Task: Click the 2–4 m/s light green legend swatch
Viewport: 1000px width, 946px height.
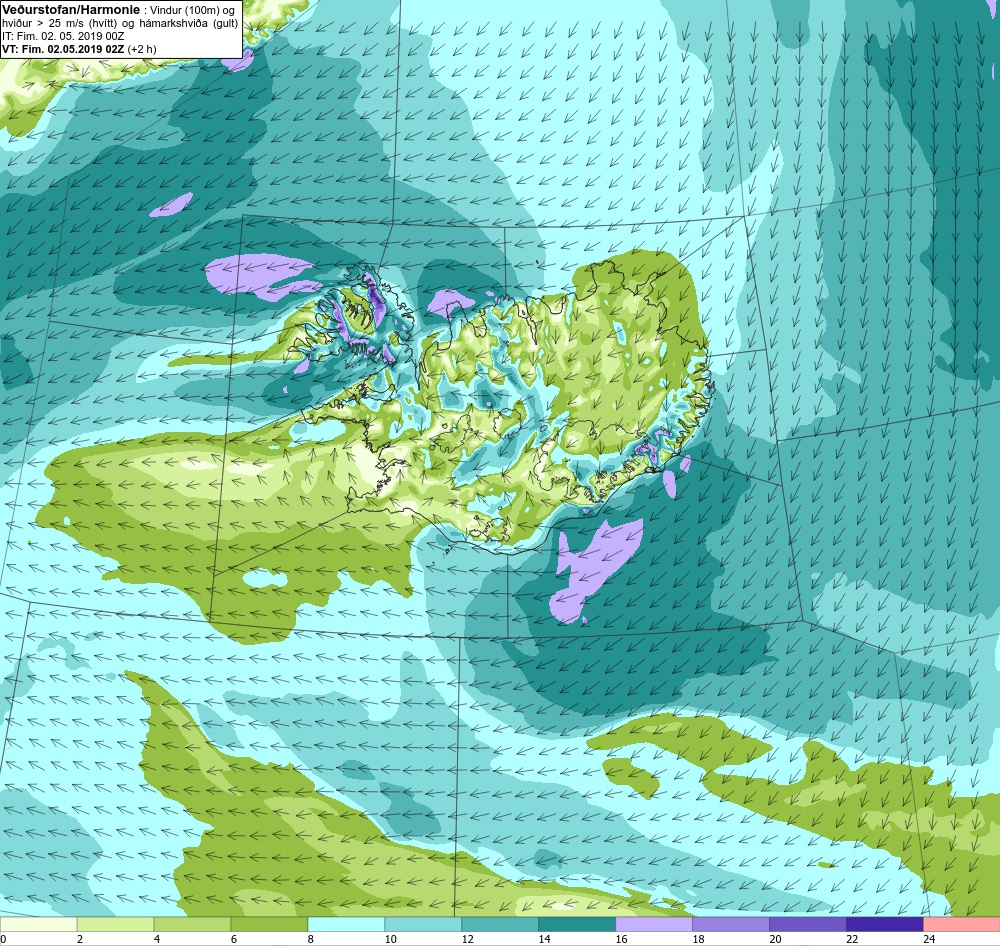Action: (115, 924)
